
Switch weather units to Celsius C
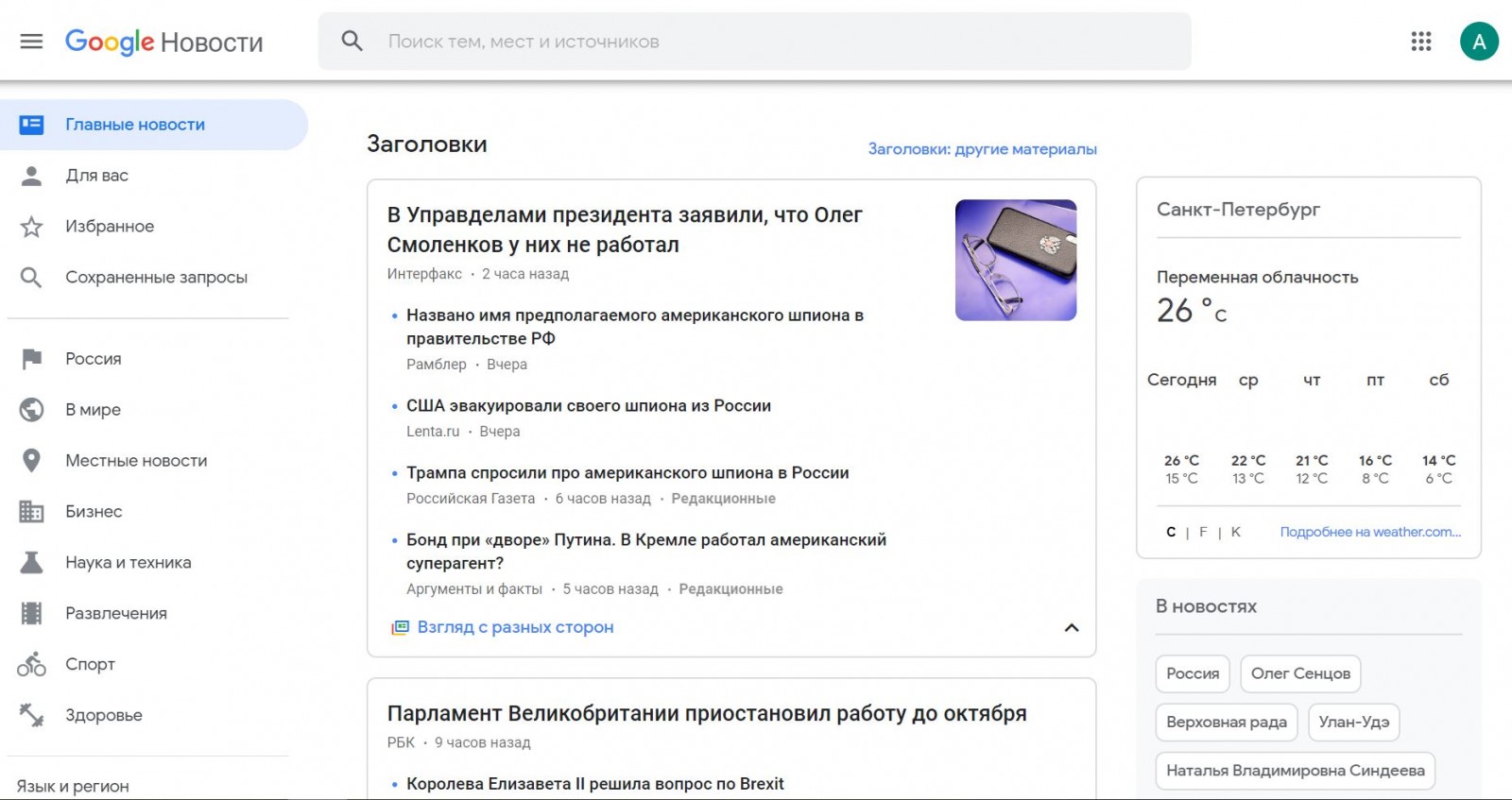click(x=1171, y=532)
